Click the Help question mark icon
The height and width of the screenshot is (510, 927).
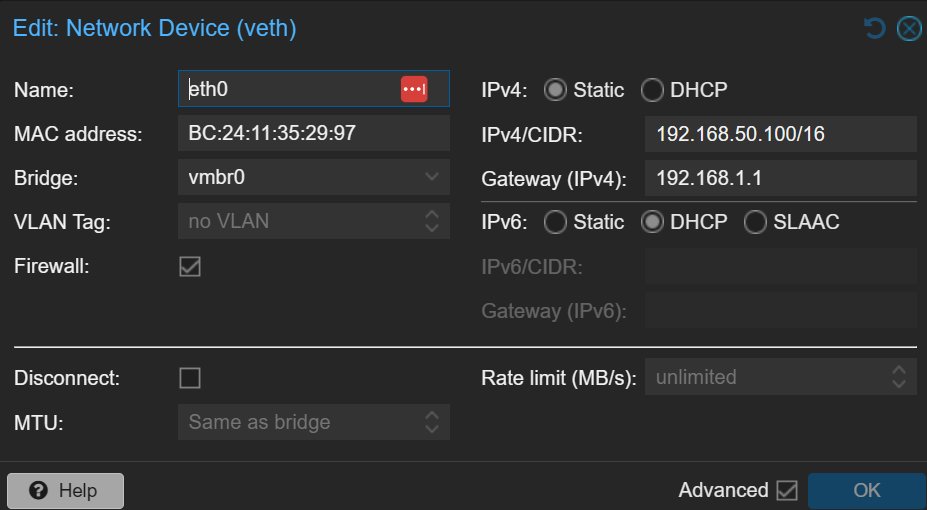pos(38,490)
